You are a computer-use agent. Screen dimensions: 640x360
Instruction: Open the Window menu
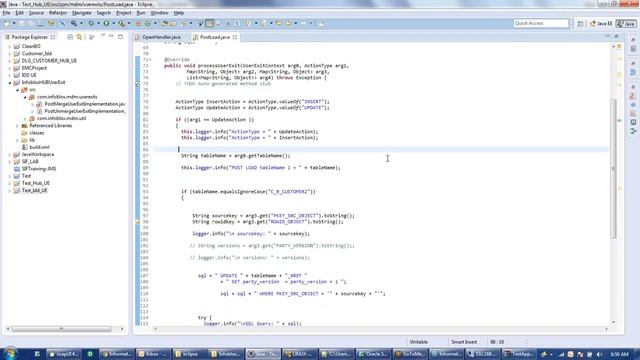(x=160, y=13)
